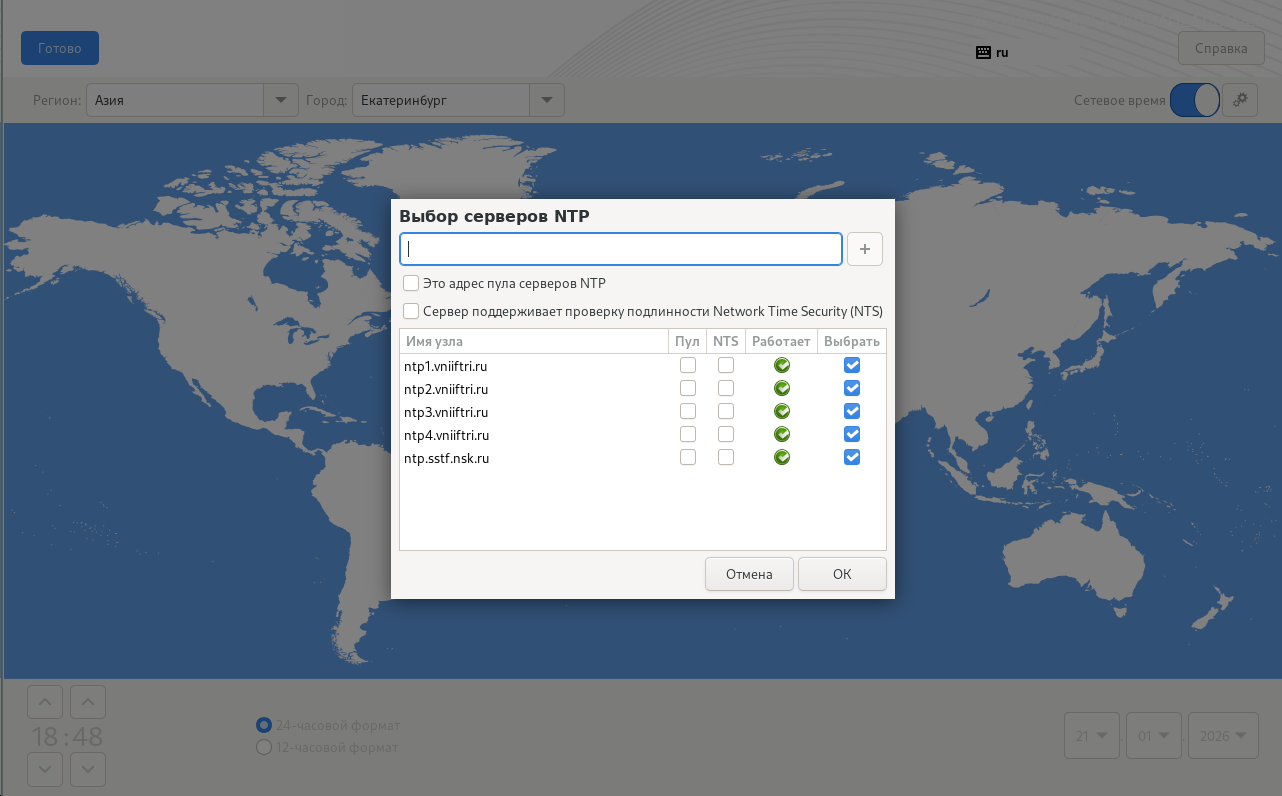Toggle the 'Сетевое время' switch
Viewport: 1282px width, 796px height.
point(1194,100)
